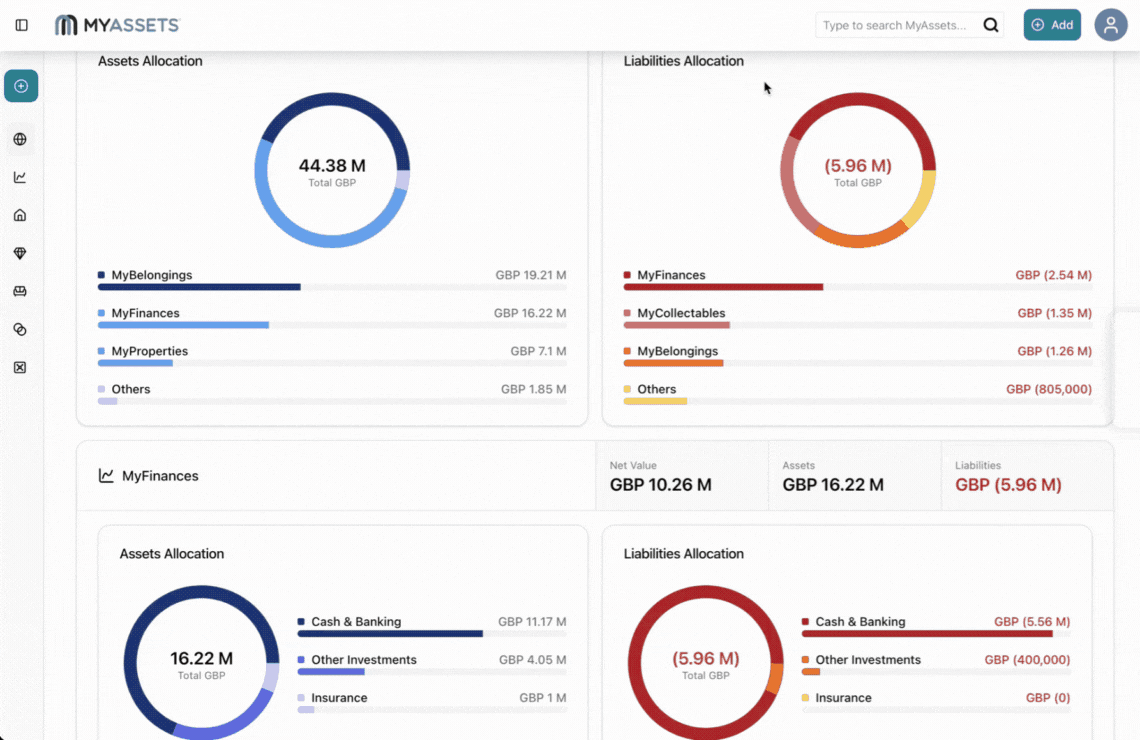Click the boxed-X icon at the sidebar bottom

click(x=21, y=367)
